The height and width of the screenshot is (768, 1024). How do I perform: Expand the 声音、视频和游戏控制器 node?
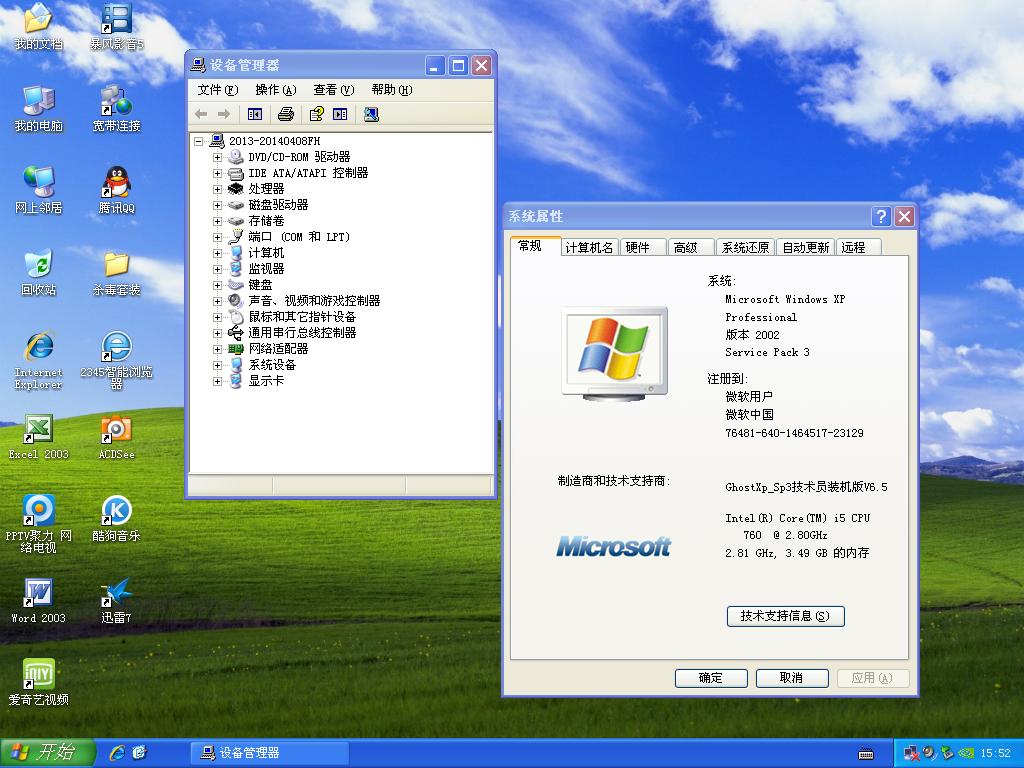pyautogui.click(x=217, y=301)
